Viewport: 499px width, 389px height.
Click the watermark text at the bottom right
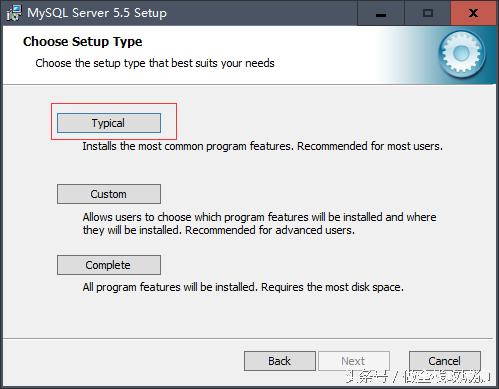pos(418,377)
